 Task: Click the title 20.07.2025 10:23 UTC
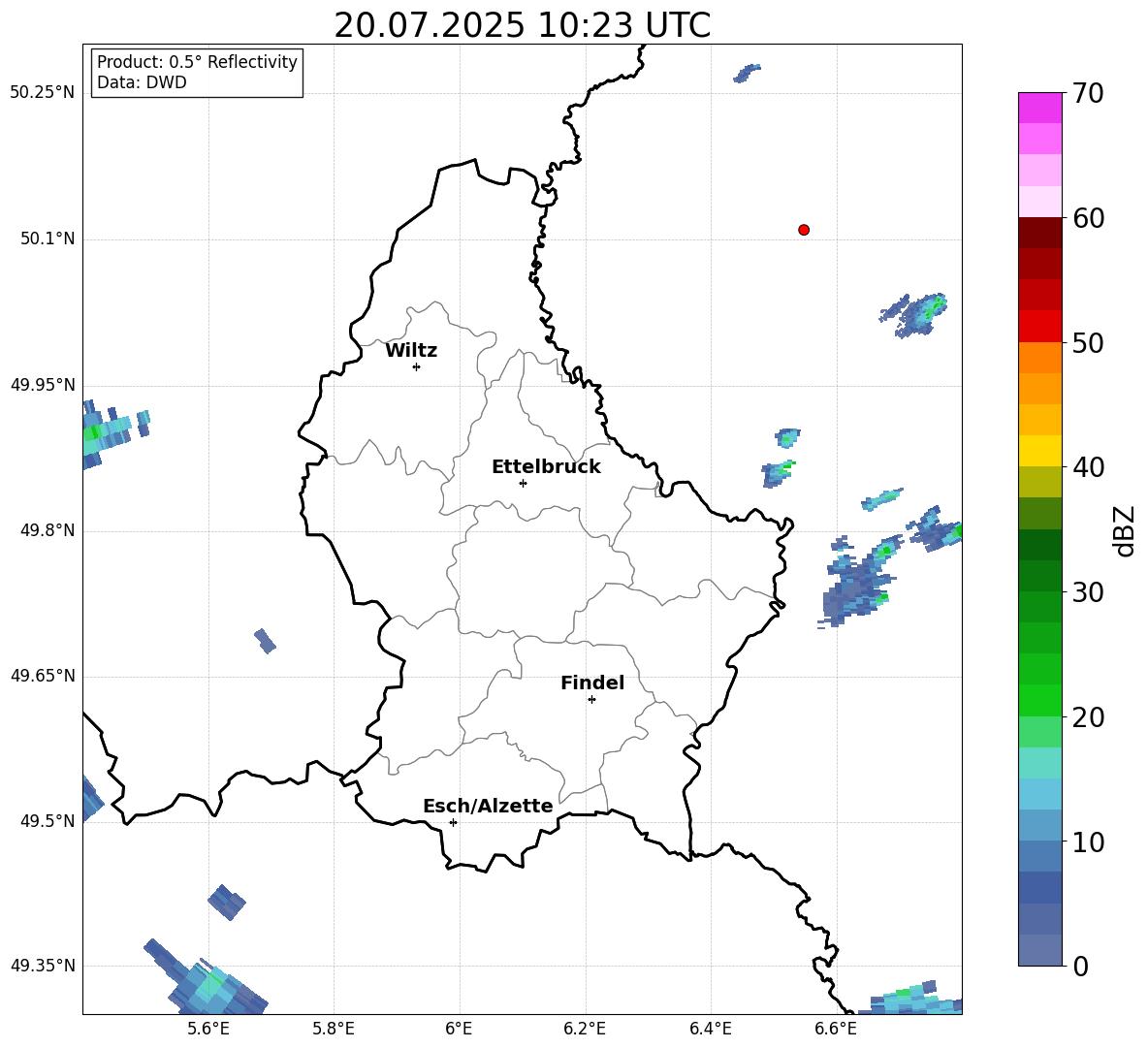(522, 25)
